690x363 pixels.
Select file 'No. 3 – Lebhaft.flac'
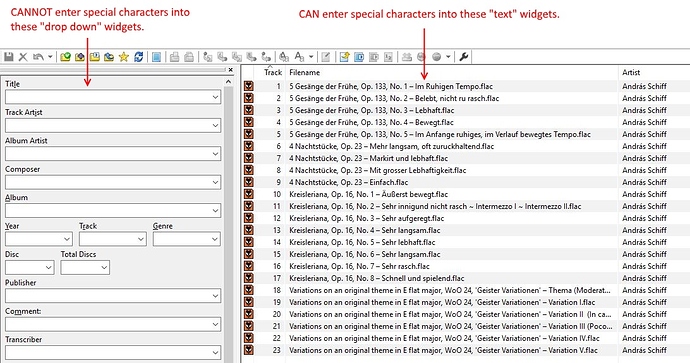tap(371, 110)
